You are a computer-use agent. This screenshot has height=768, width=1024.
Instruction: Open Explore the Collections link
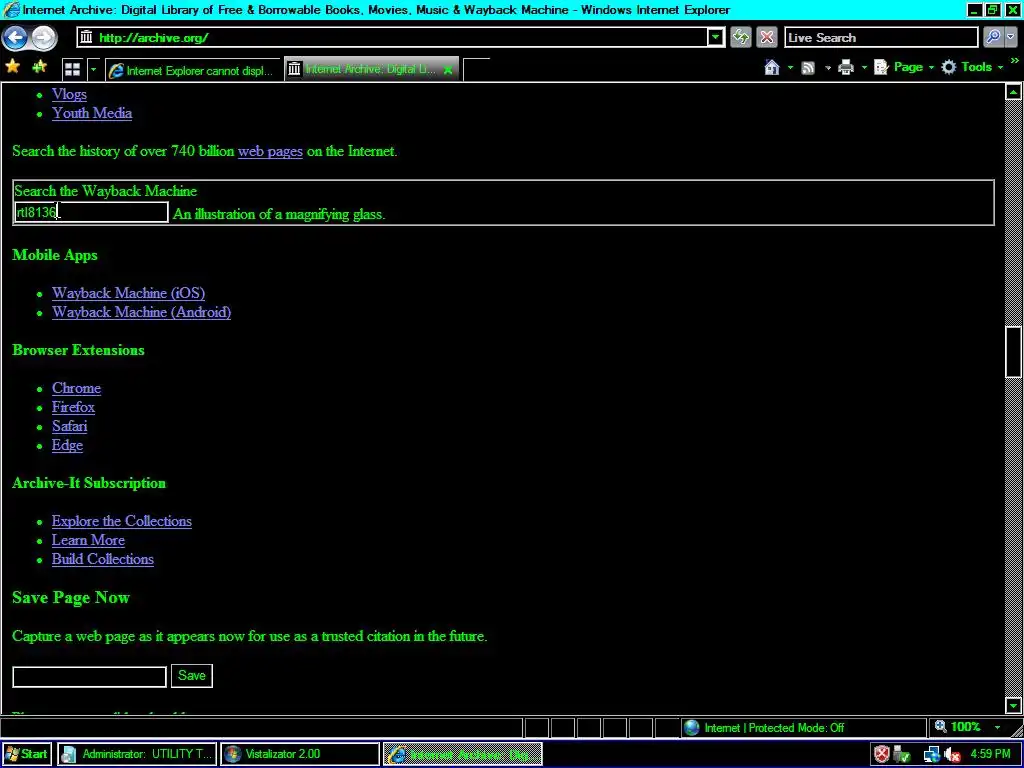(121, 521)
